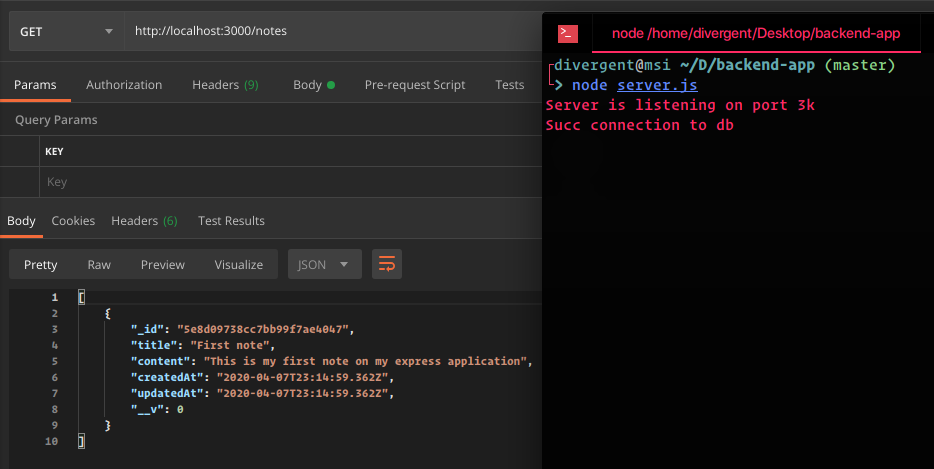This screenshot has height=469, width=934.
Task: Choose the Visualize response view
Action: pos(238,265)
